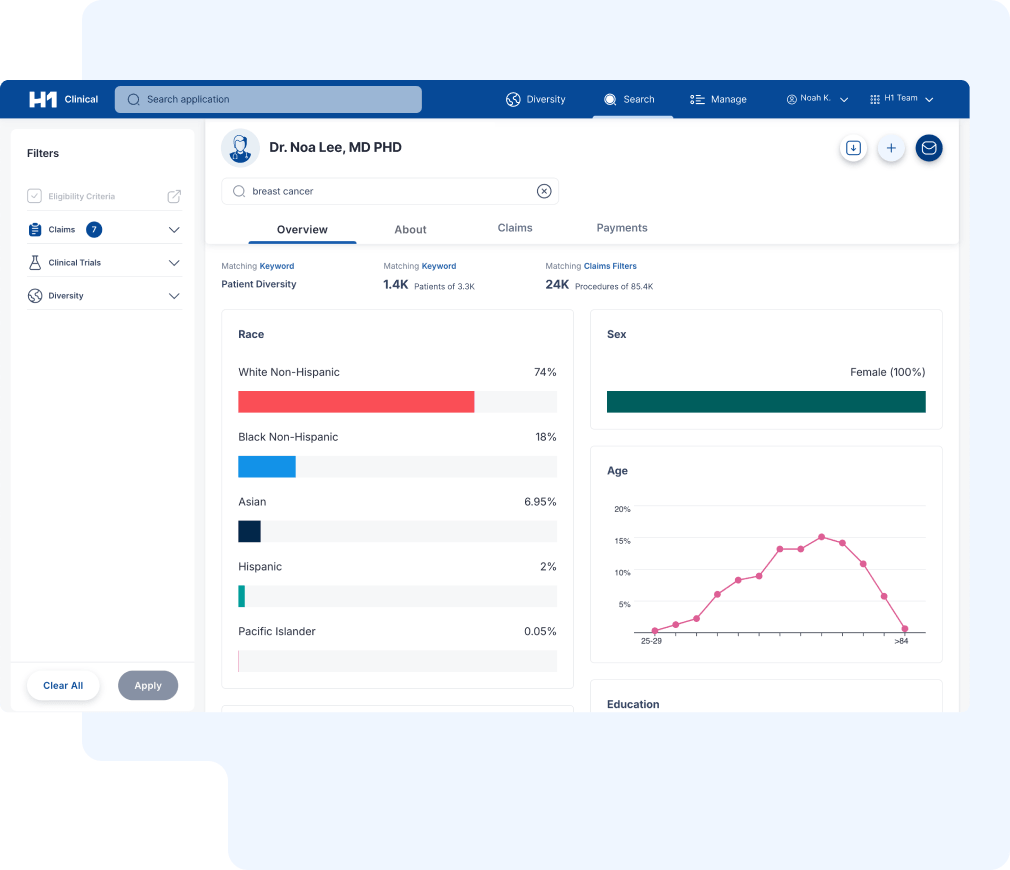The image size is (1010, 870).
Task: Open Manage in the top navigation
Action: coord(718,99)
